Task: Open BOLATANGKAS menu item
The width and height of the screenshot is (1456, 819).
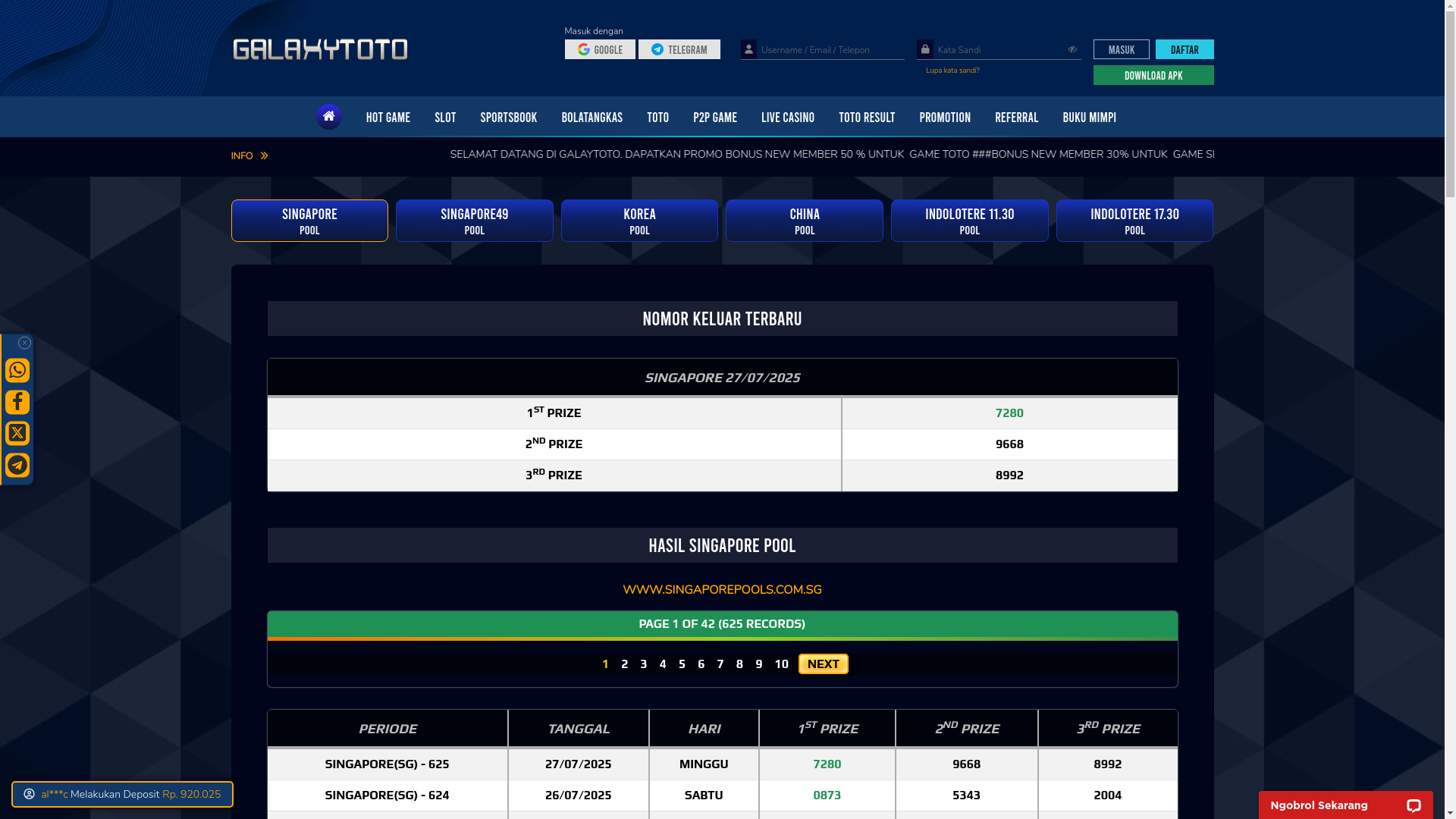Action: [592, 118]
